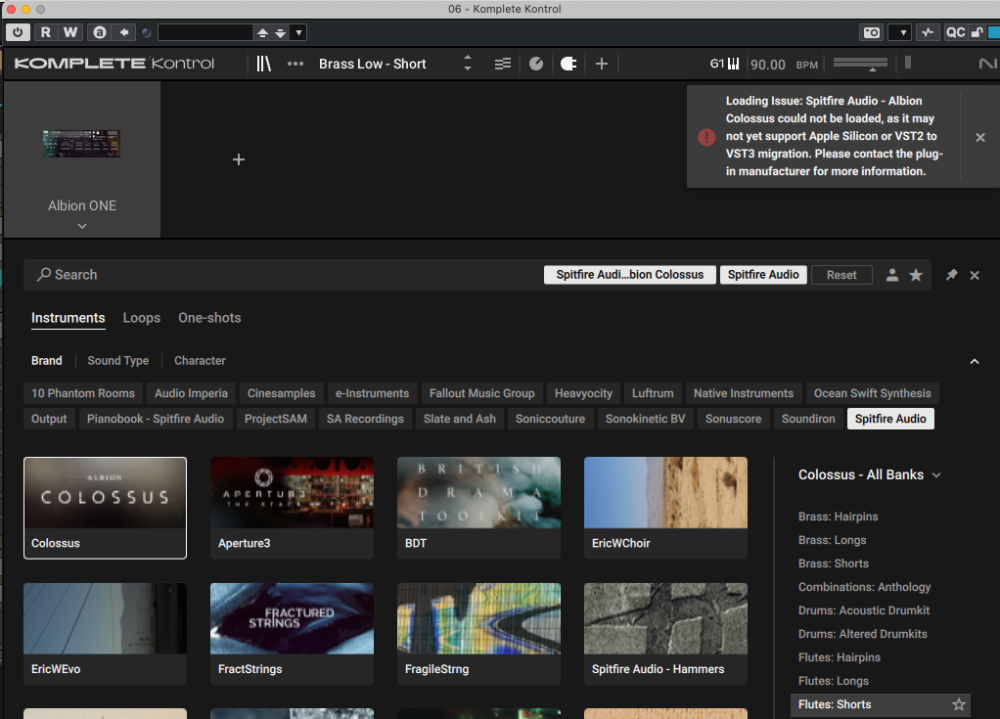Click the preset name field in host toolbar
1000x719 pixels.
(x=205, y=32)
